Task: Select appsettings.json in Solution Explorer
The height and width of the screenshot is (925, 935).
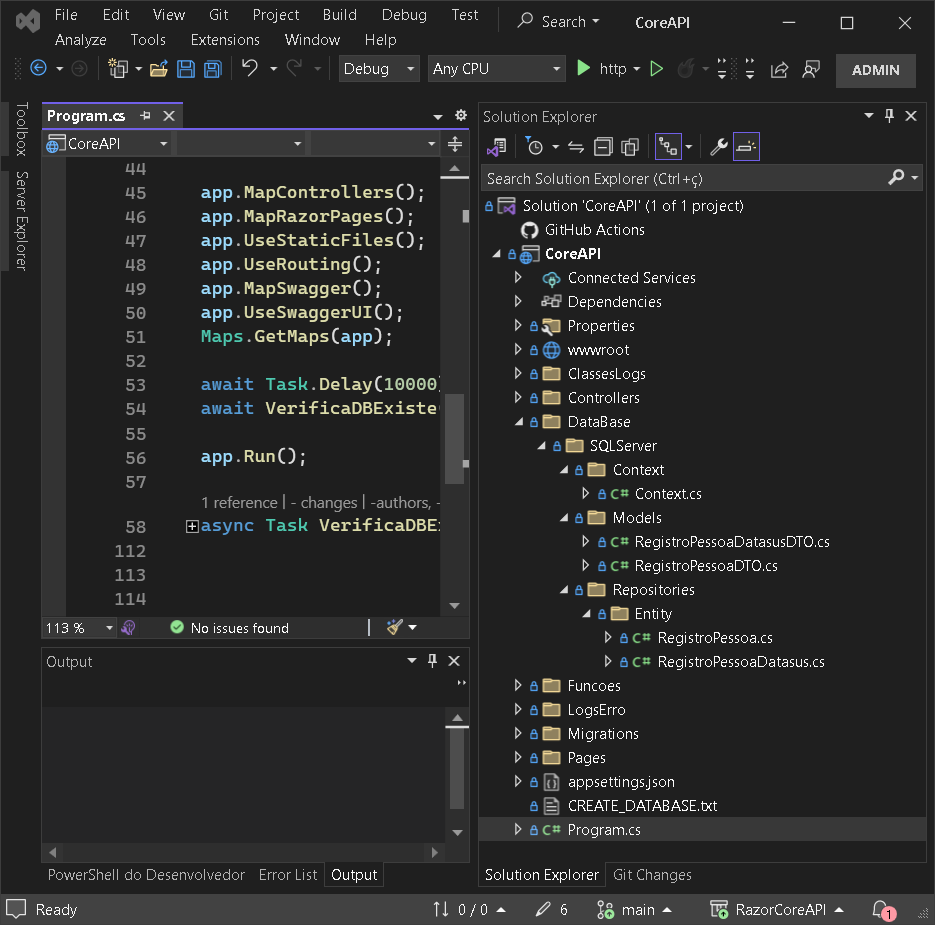Action: (621, 781)
